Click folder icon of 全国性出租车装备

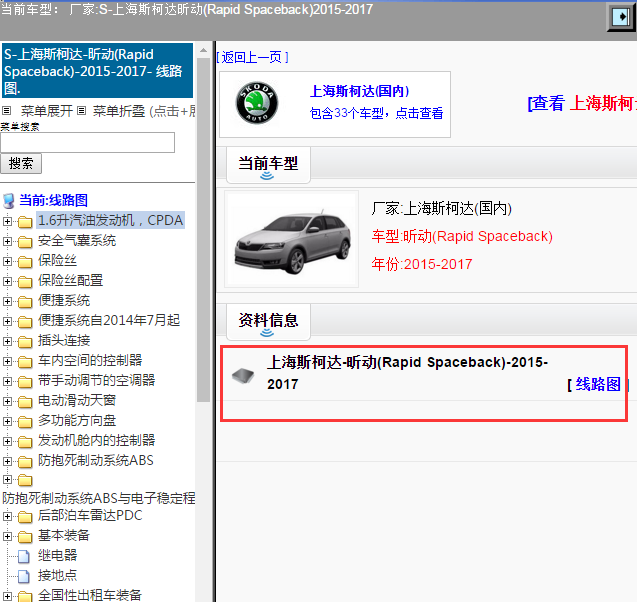pyautogui.click(x=25, y=596)
